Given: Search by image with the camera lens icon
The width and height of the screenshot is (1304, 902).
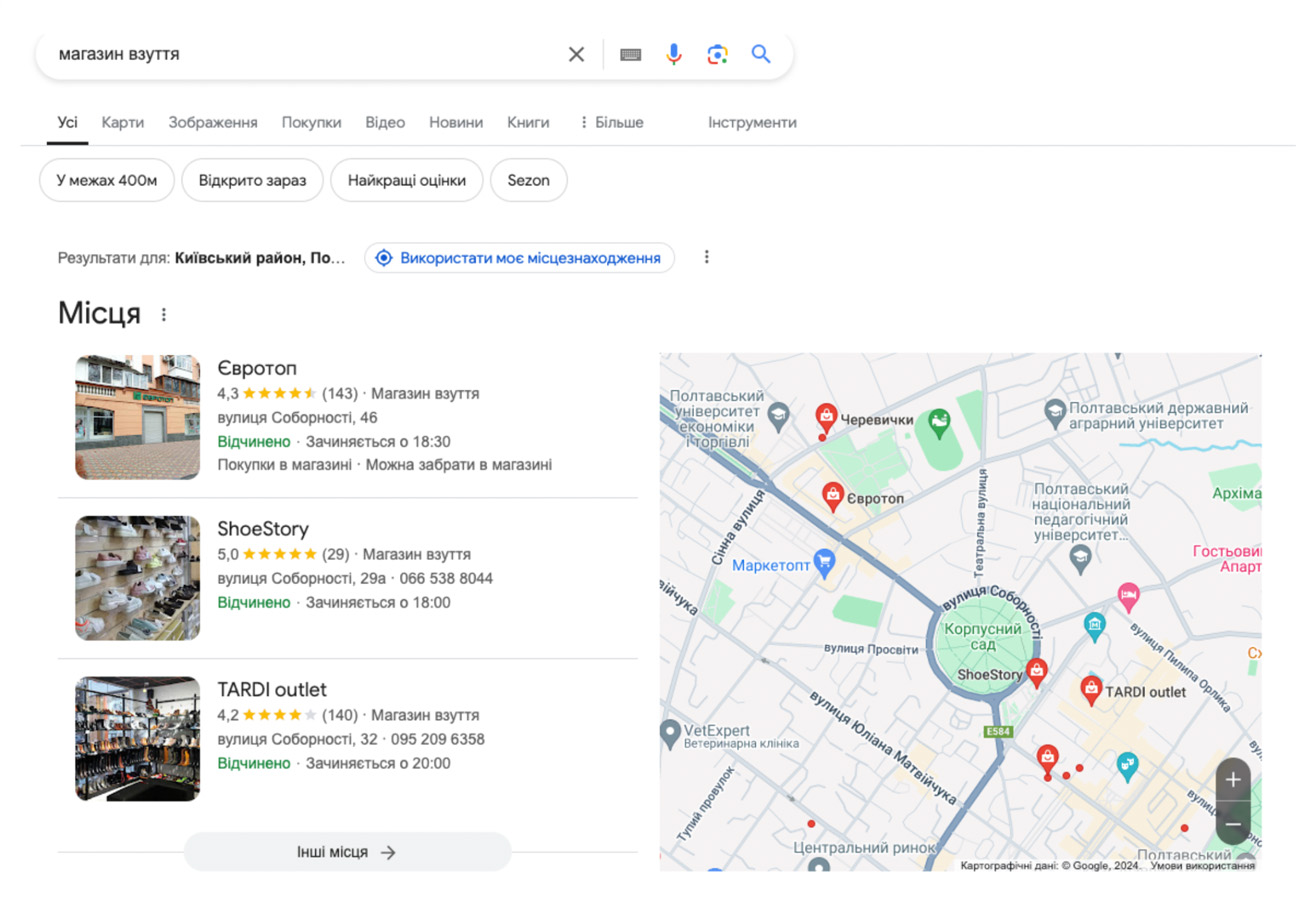Looking at the screenshot, I should click(x=717, y=54).
